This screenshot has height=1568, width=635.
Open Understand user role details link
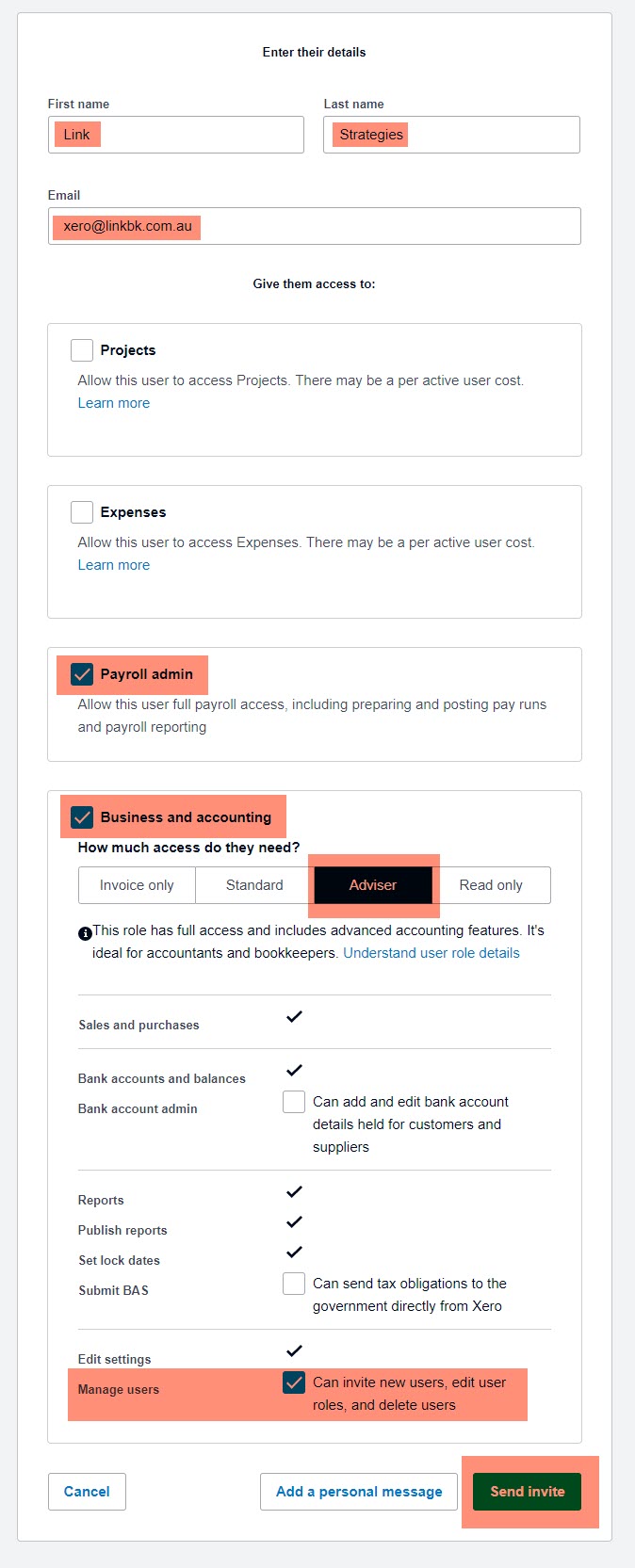pos(431,953)
